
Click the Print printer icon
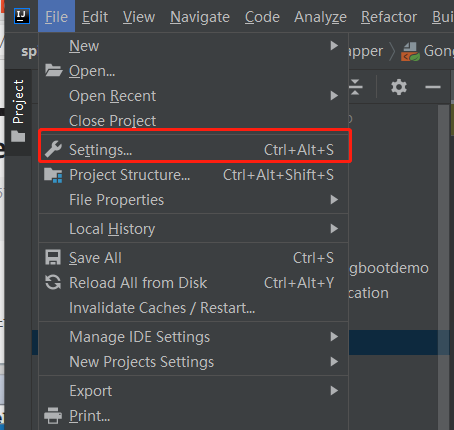53,416
